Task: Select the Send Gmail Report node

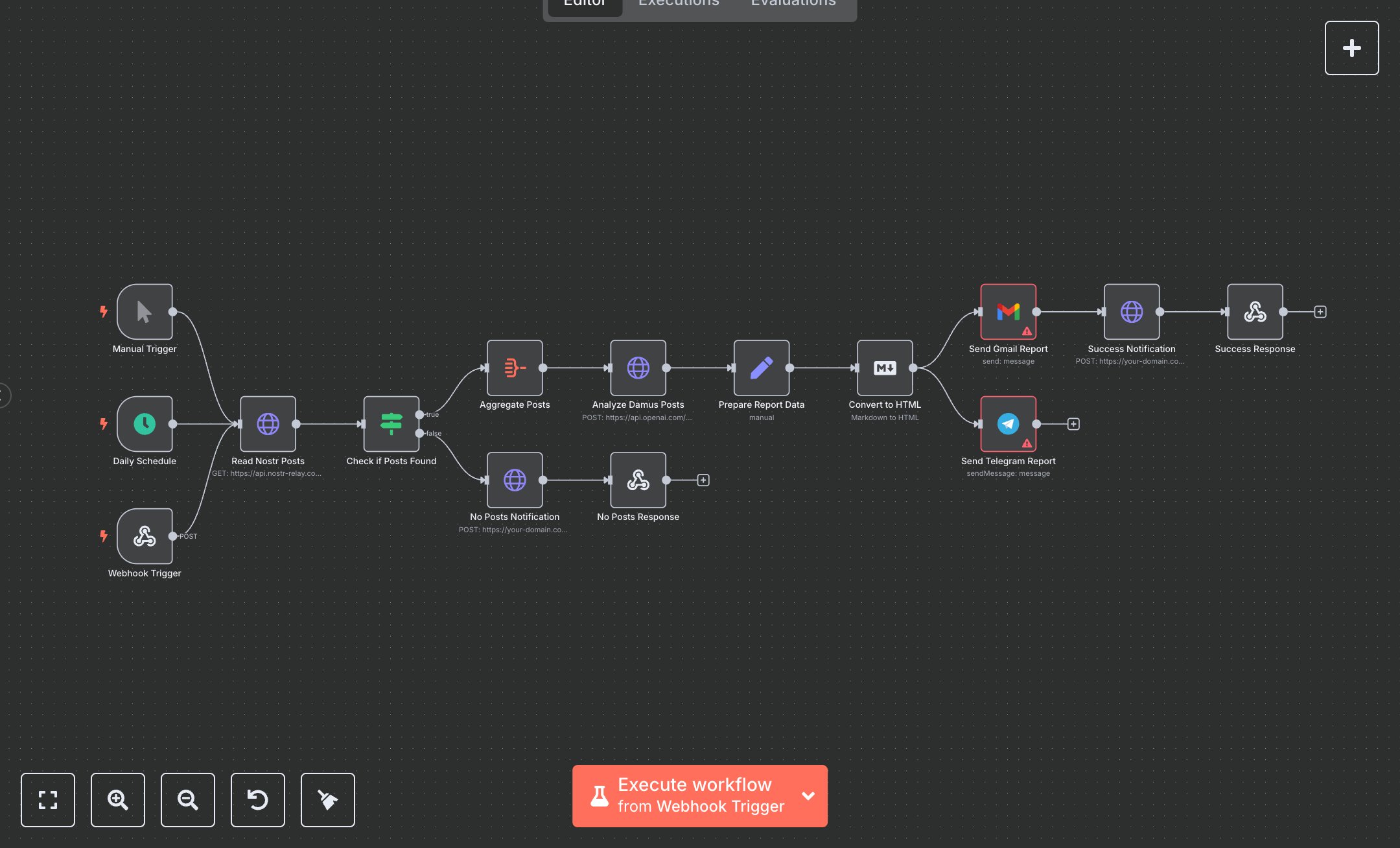Action: point(1008,312)
